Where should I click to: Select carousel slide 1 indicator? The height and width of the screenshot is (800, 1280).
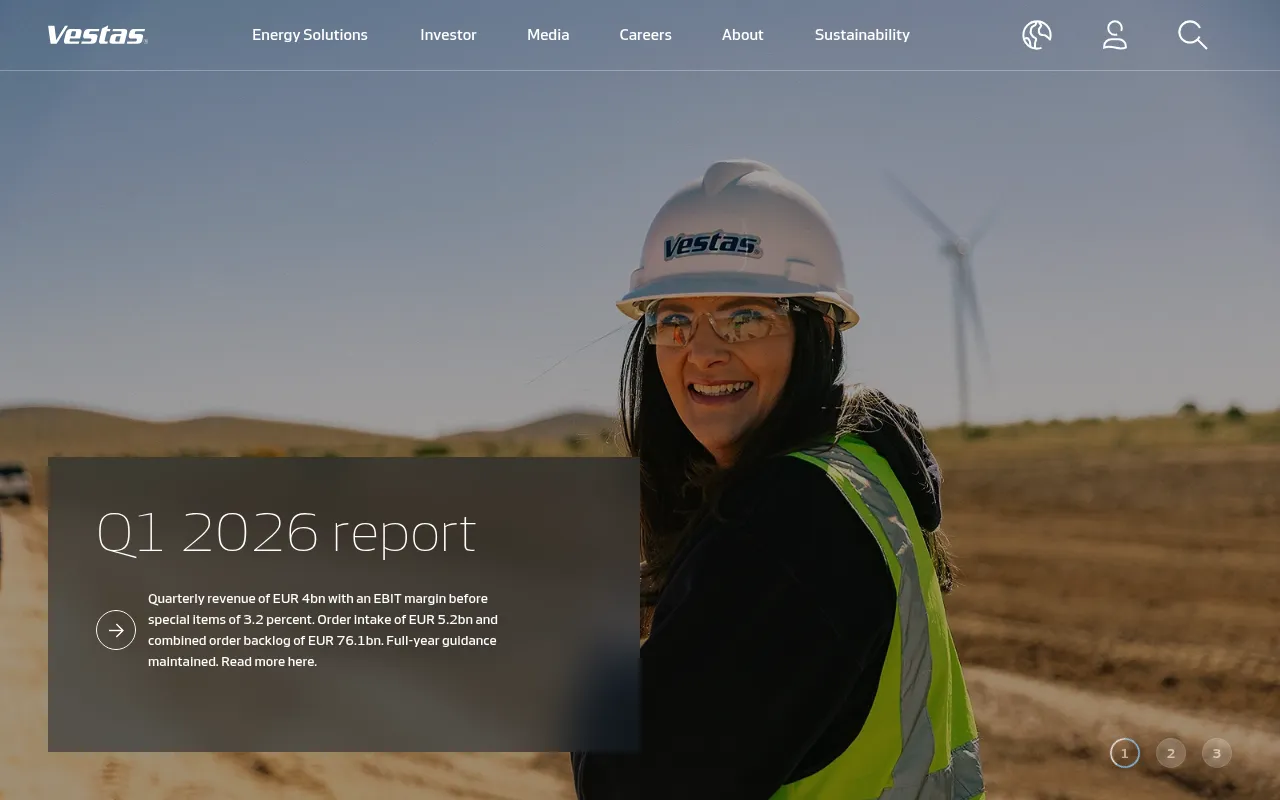(x=1125, y=753)
